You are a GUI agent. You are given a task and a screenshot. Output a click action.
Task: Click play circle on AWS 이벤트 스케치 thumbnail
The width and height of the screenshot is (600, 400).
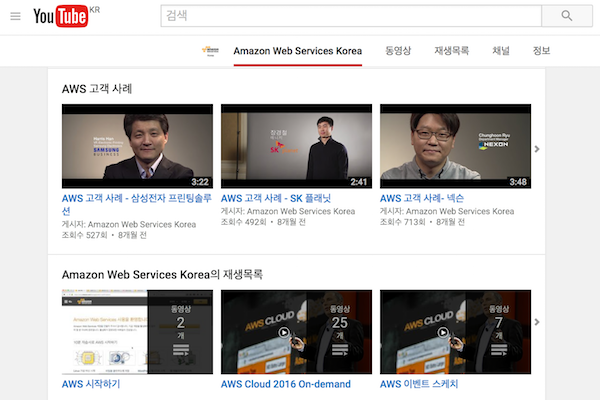(x=443, y=332)
